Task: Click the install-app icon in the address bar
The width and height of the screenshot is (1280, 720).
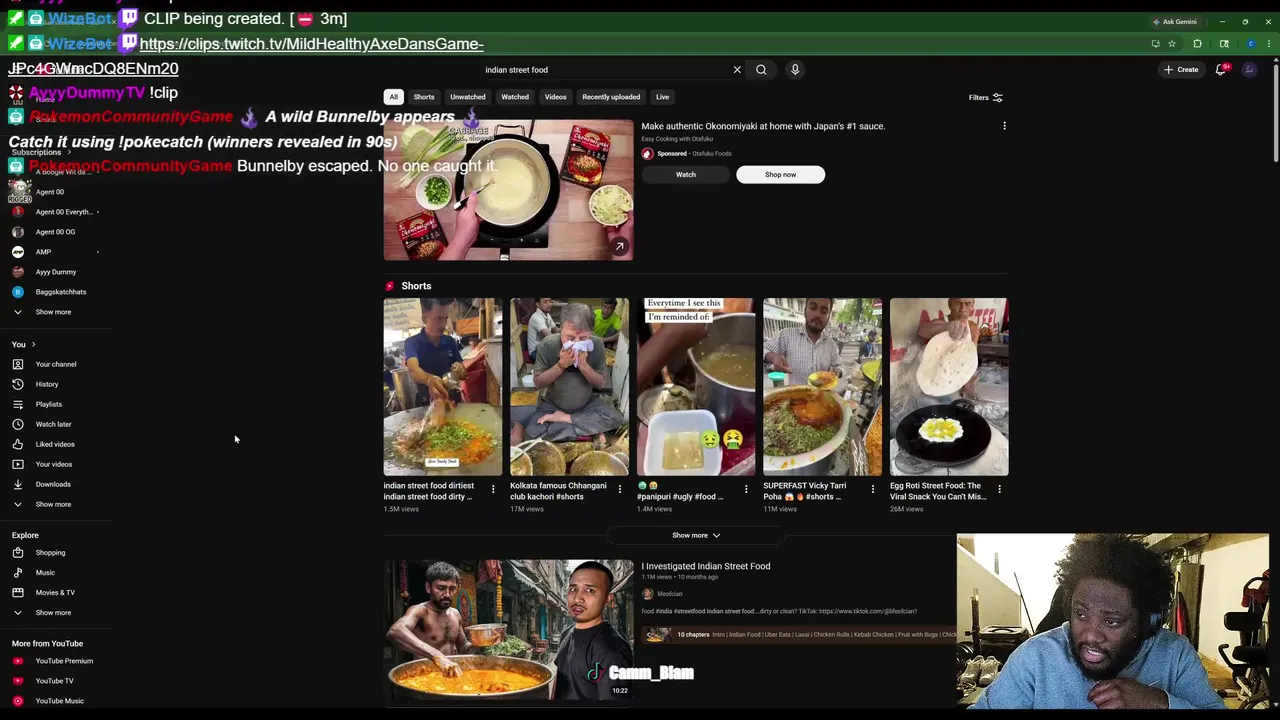Action: pos(1156,44)
